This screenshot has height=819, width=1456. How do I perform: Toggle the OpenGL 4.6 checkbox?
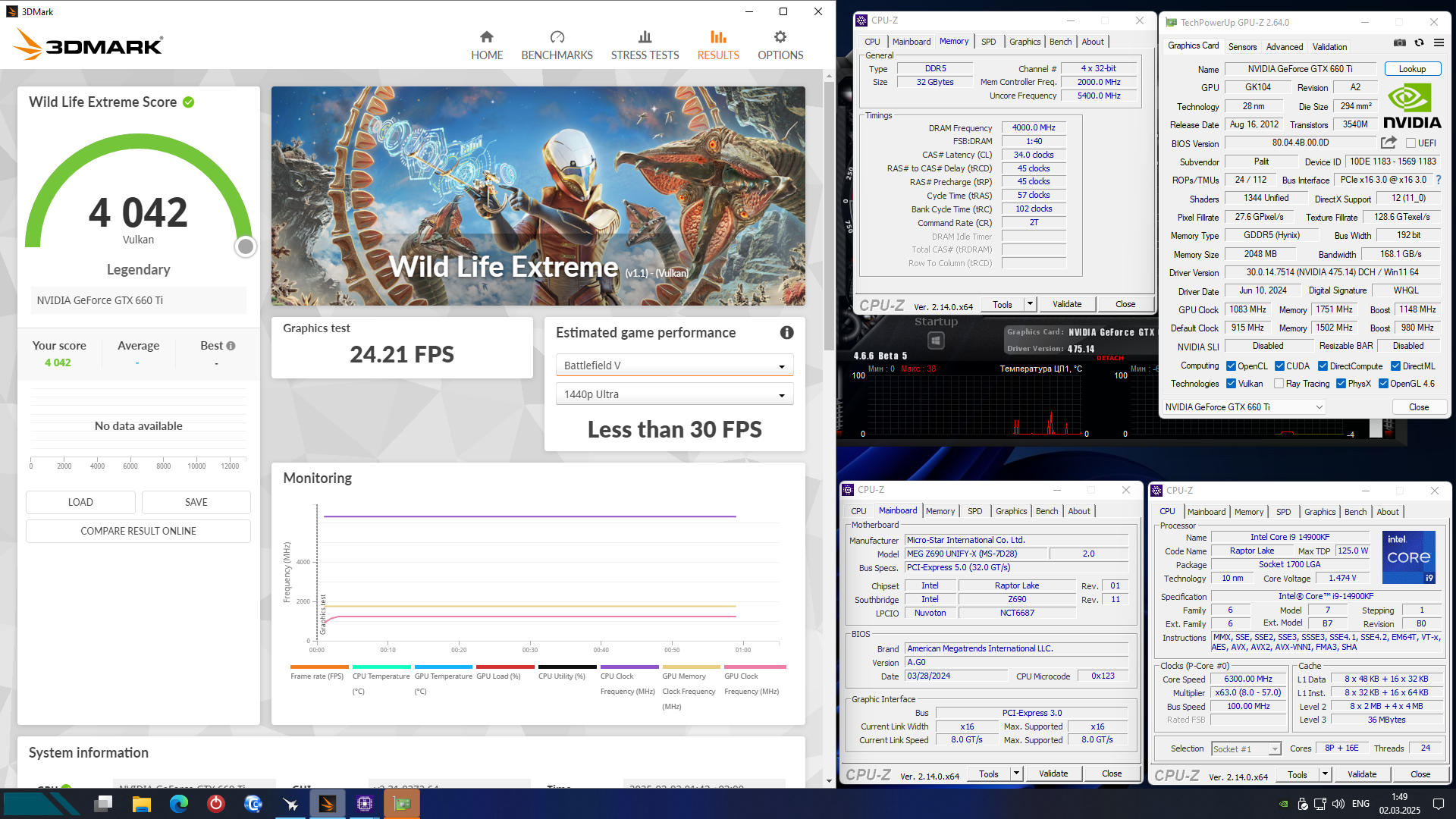(x=1383, y=384)
